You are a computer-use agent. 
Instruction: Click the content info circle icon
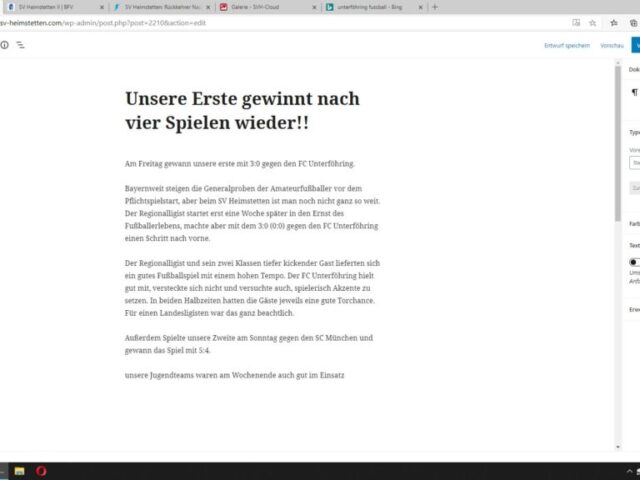[4, 45]
